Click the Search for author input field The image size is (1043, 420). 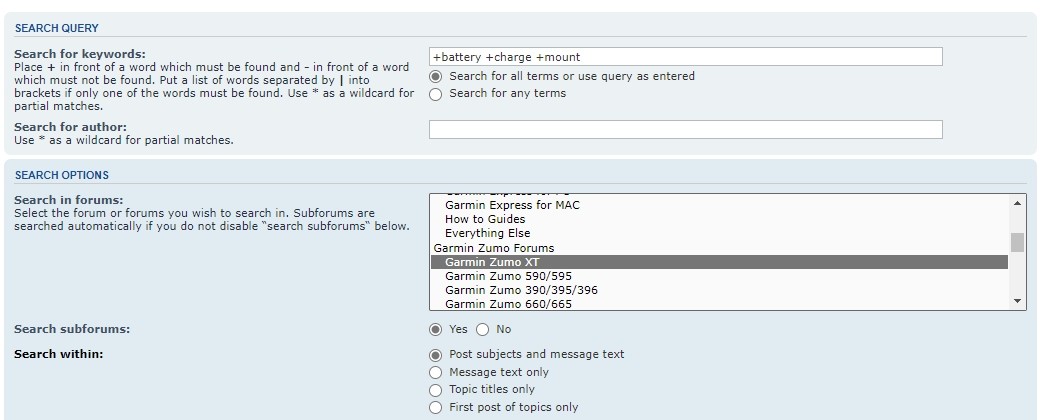[x=685, y=129]
